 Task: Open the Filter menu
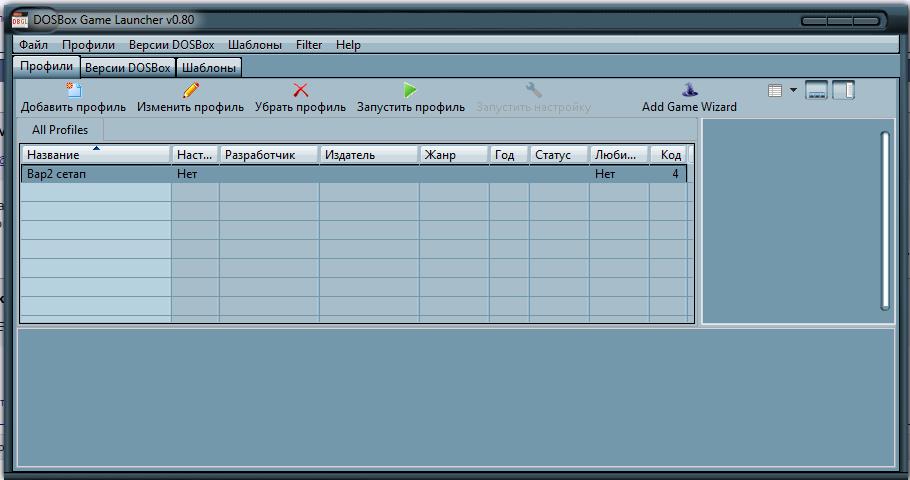(x=309, y=45)
